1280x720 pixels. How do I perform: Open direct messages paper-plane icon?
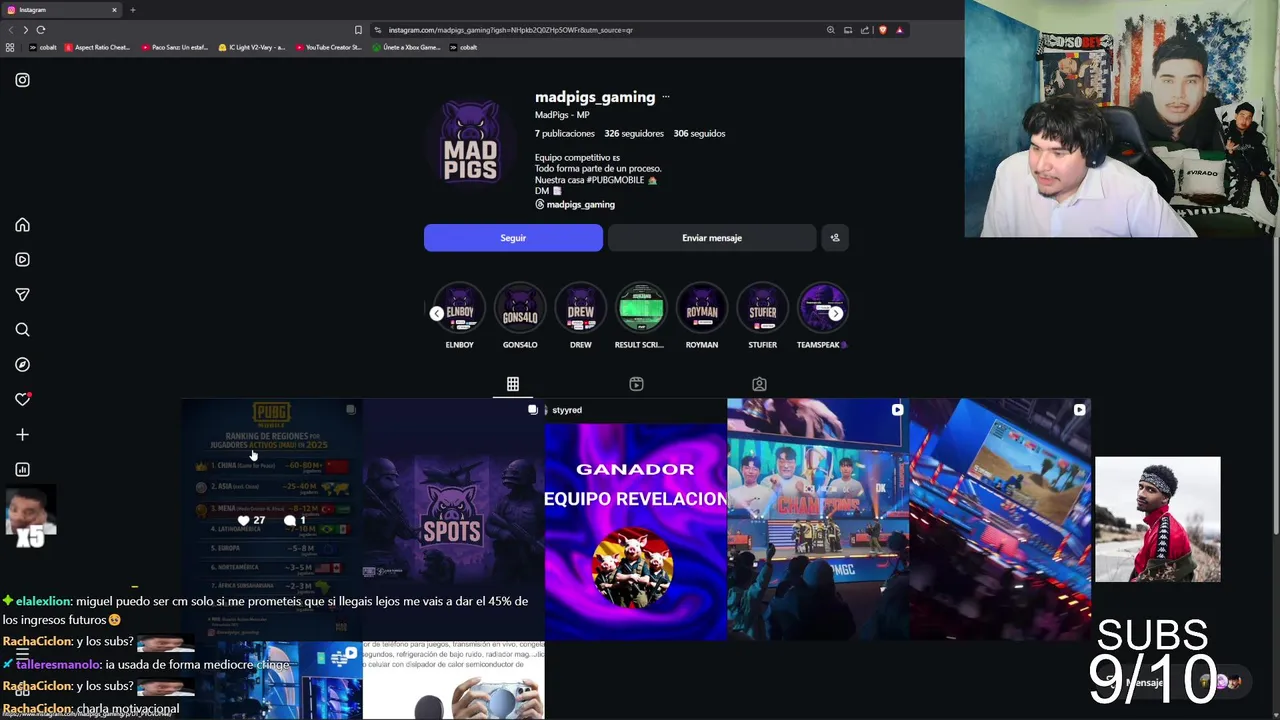[22, 295]
